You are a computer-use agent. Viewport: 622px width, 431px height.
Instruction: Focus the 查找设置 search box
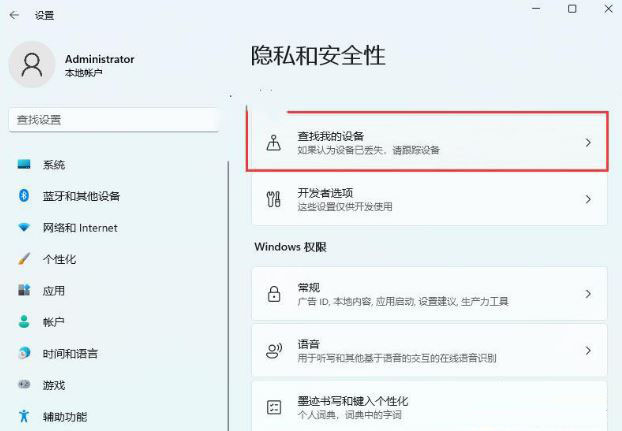(x=113, y=120)
